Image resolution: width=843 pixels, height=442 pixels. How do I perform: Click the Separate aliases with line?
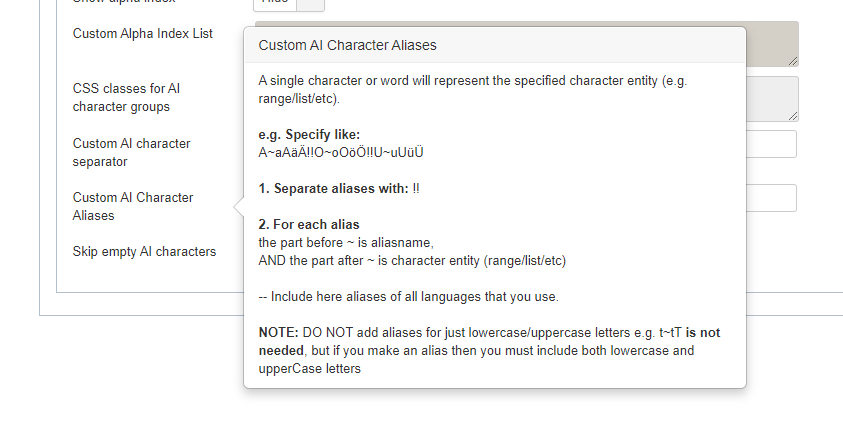pyautogui.click(x=339, y=189)
